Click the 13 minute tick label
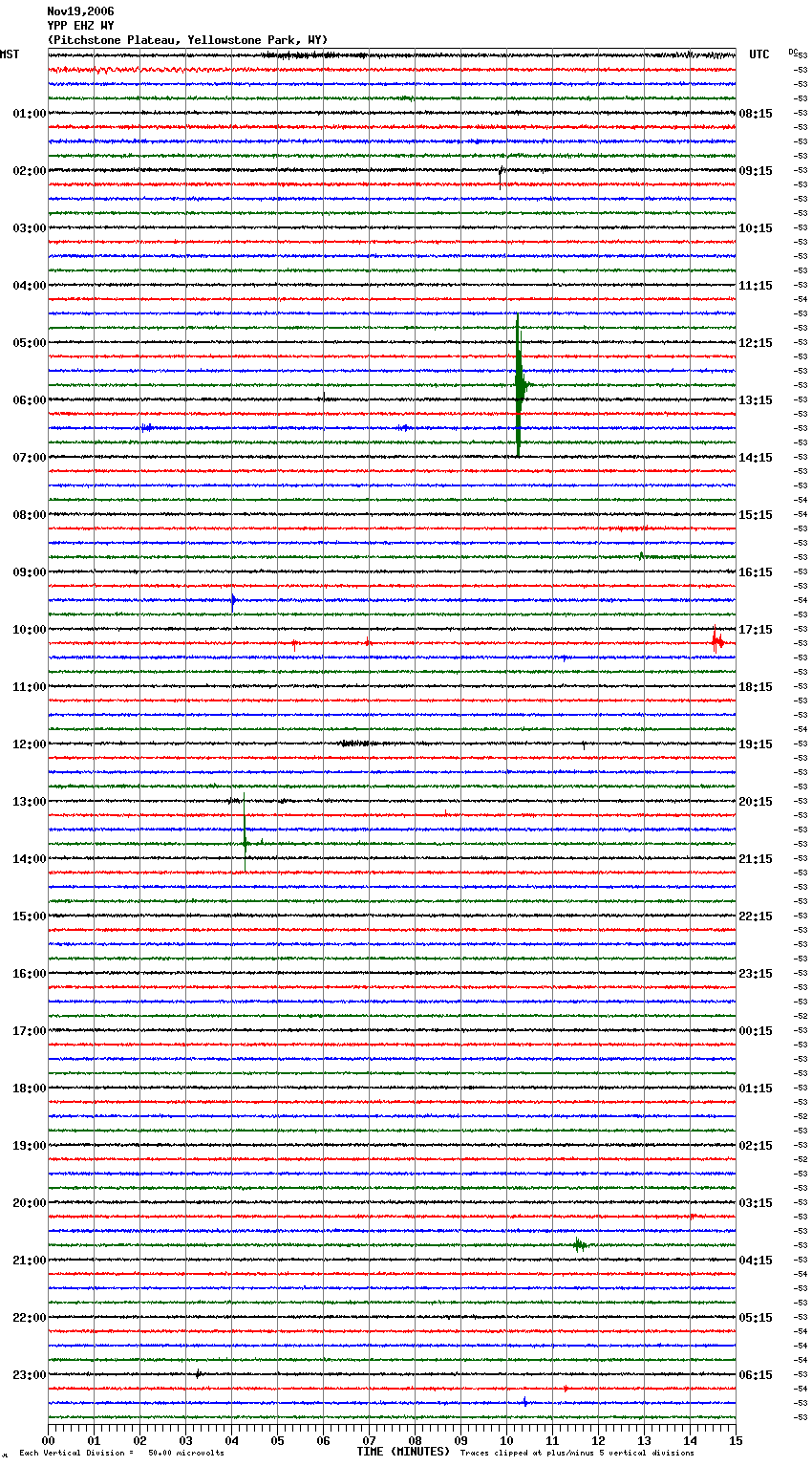This screenshot has width=812, height=1466. [x=644, y=1440]
